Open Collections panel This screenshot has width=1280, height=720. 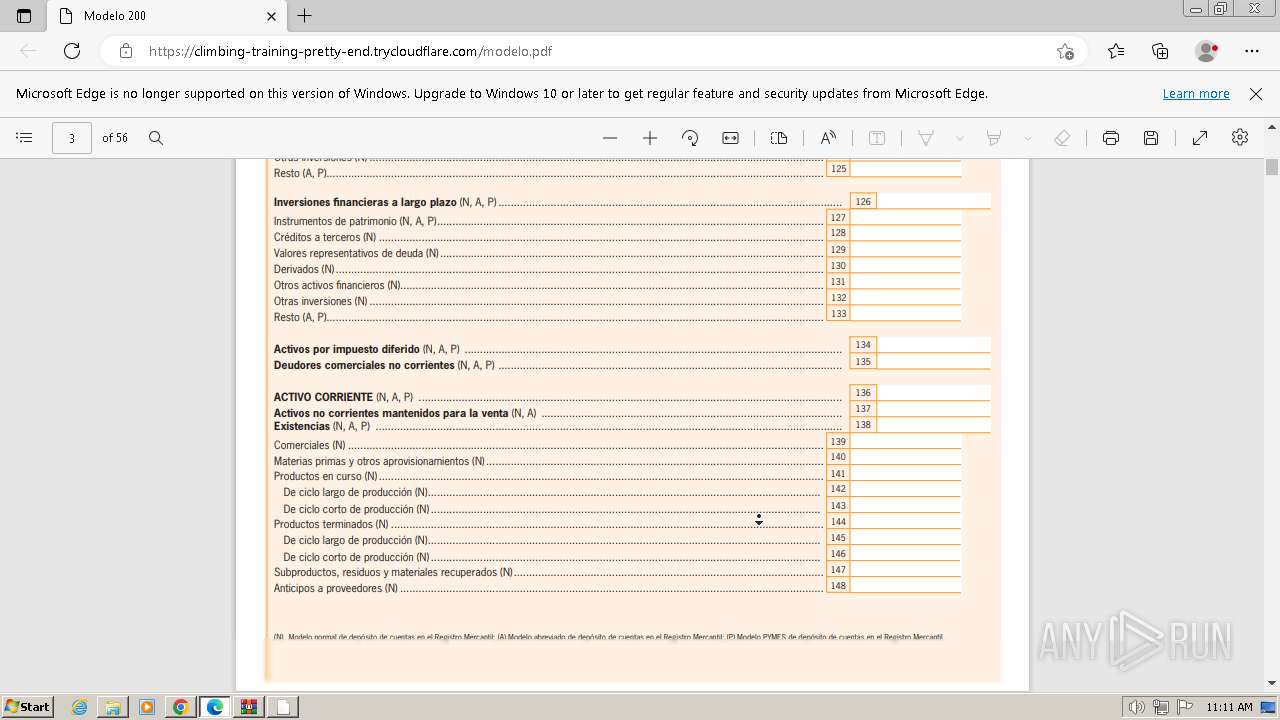1160,51
